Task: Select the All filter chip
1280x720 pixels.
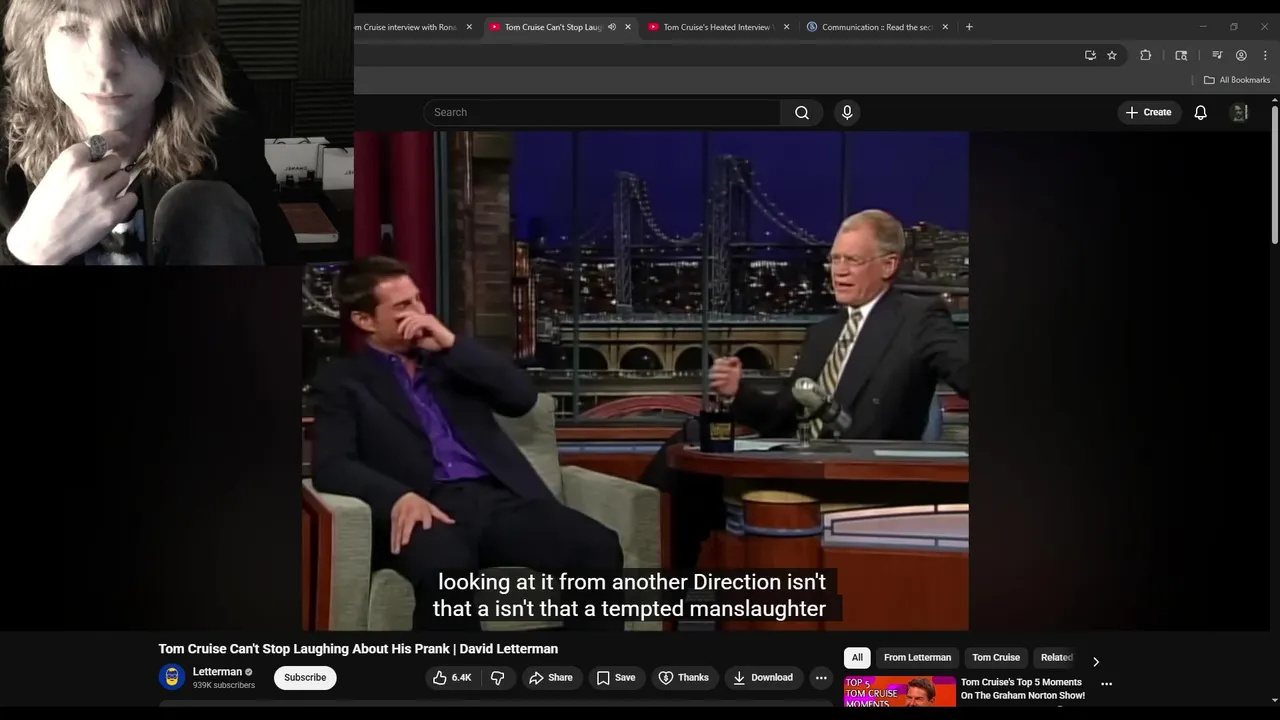Action: point(857,658)
